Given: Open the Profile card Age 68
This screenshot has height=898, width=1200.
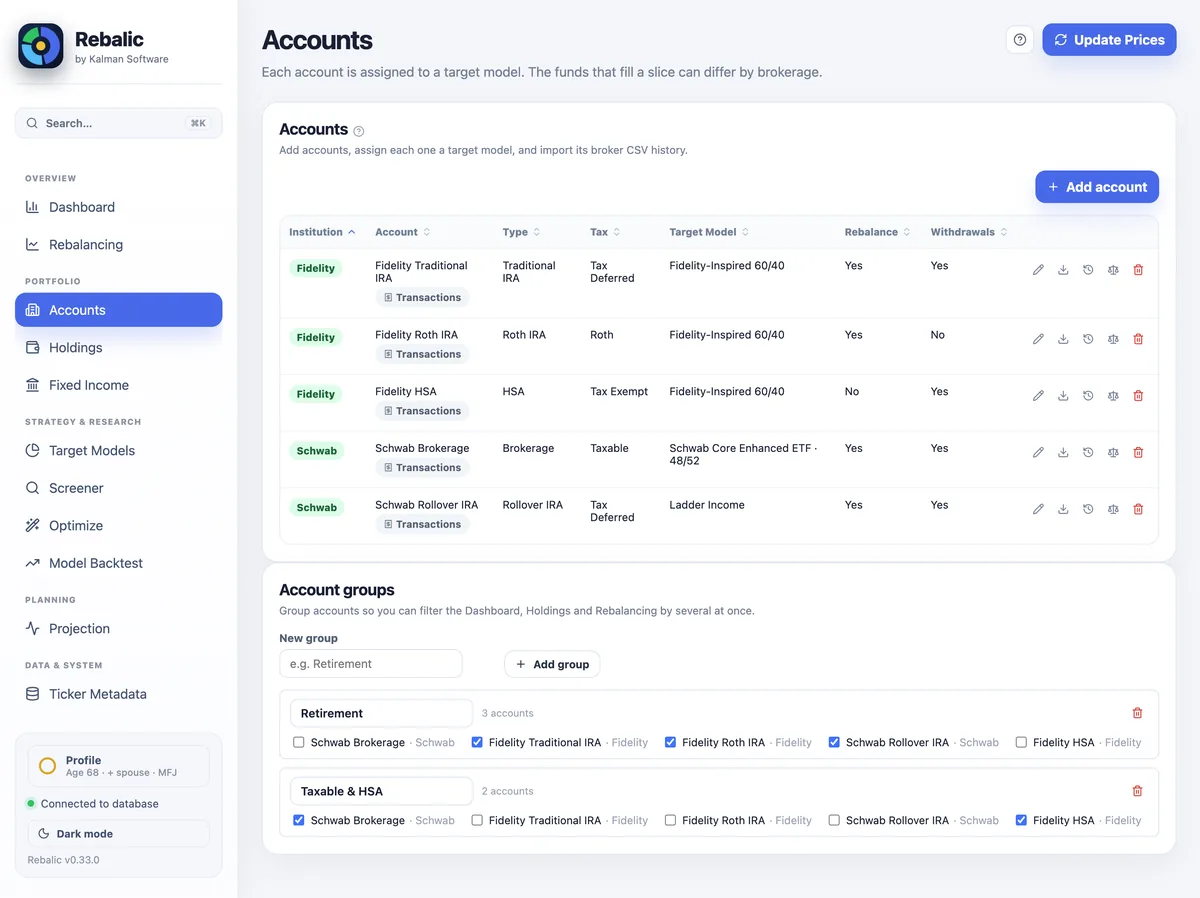Looking at the screenshot, I should tap(118, 766).
